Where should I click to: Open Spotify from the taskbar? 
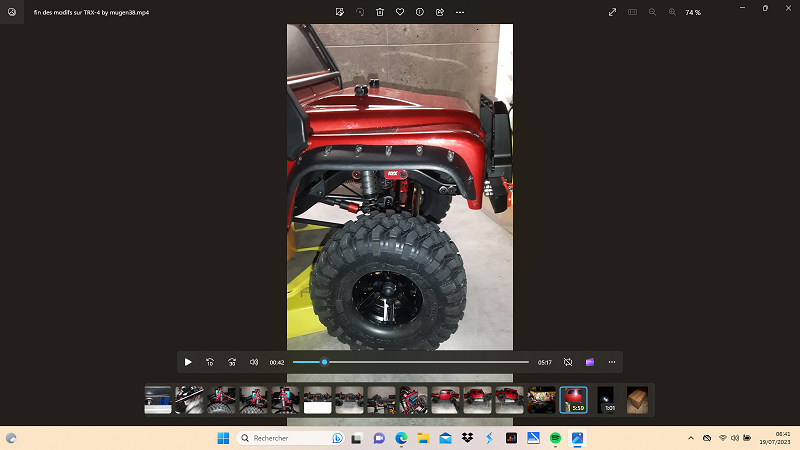[x=555, y=438]
